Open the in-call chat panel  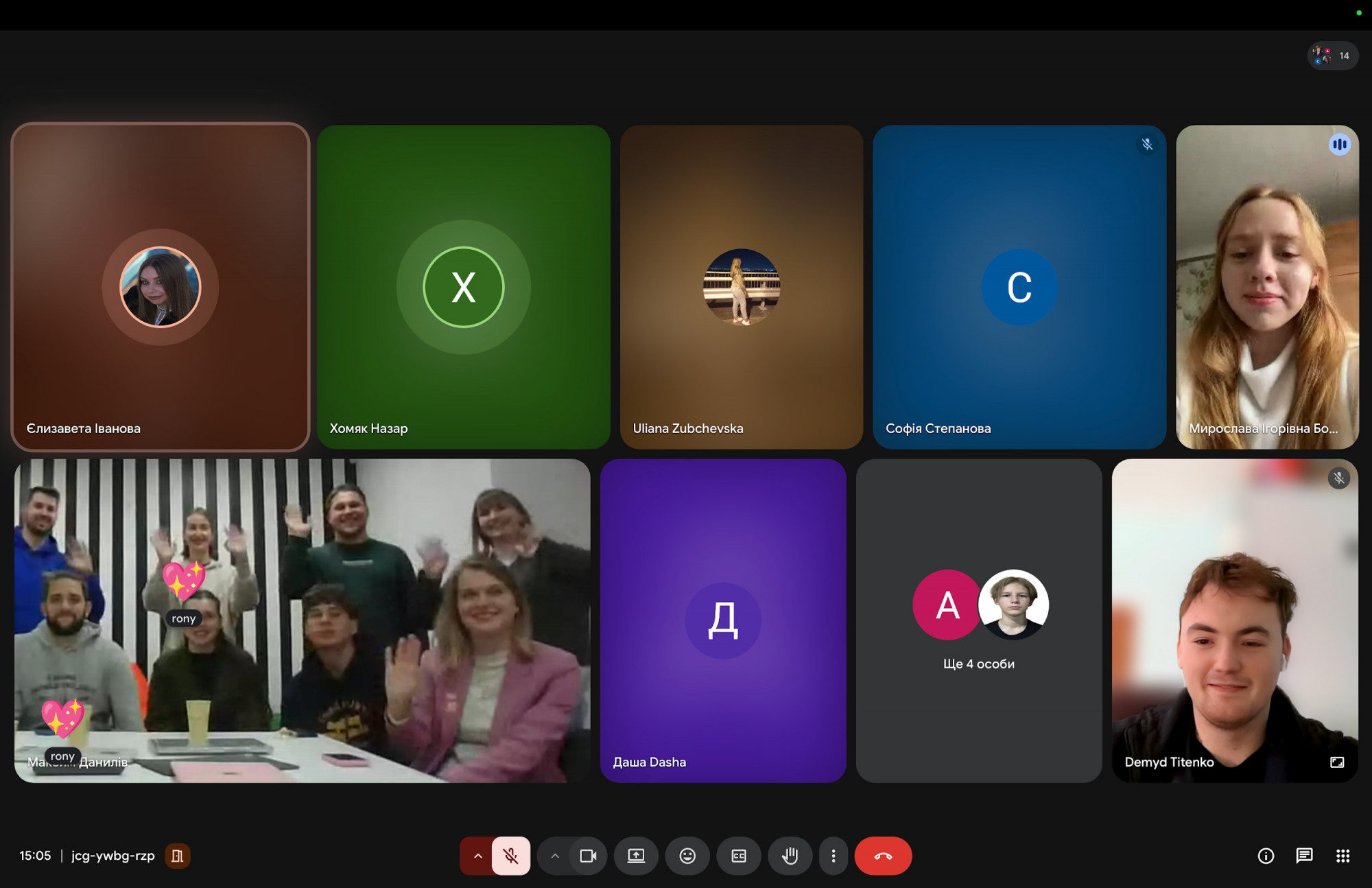1304,856
